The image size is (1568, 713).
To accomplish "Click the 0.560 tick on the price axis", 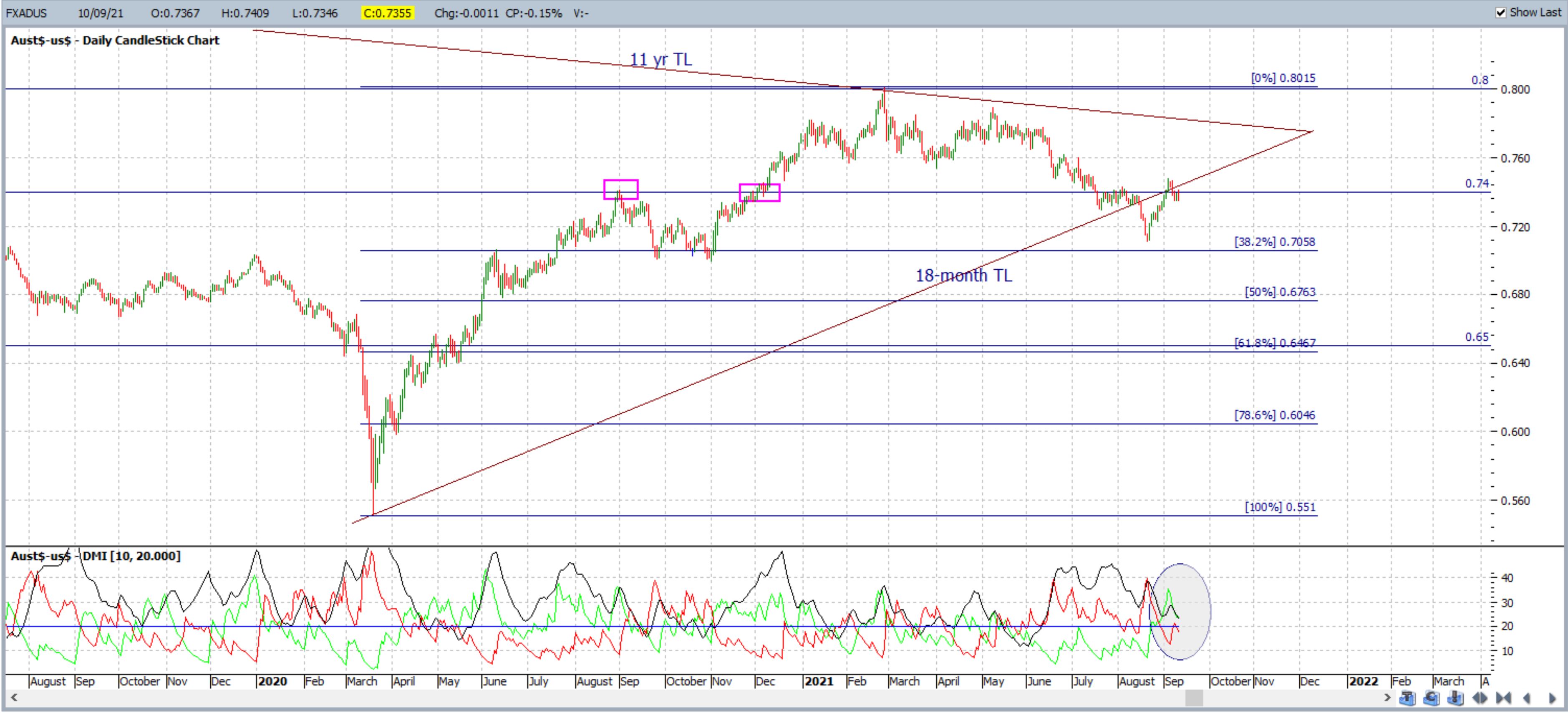I will (1515, 501).
